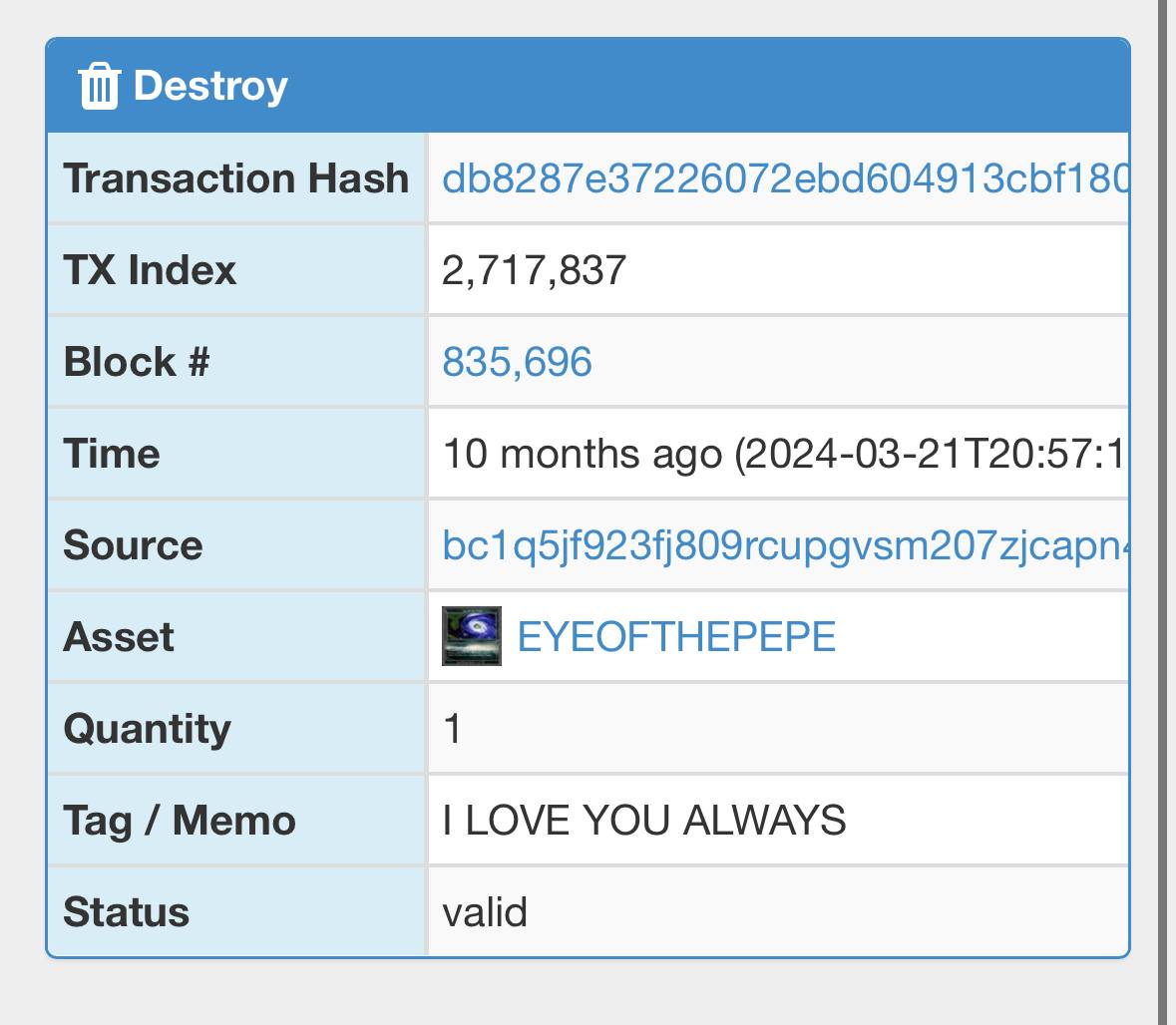The width and height of the screenshot is (1176, 1025).
Task: Click the TX Index value 2,717,837
Action: (x=534, y=270)
